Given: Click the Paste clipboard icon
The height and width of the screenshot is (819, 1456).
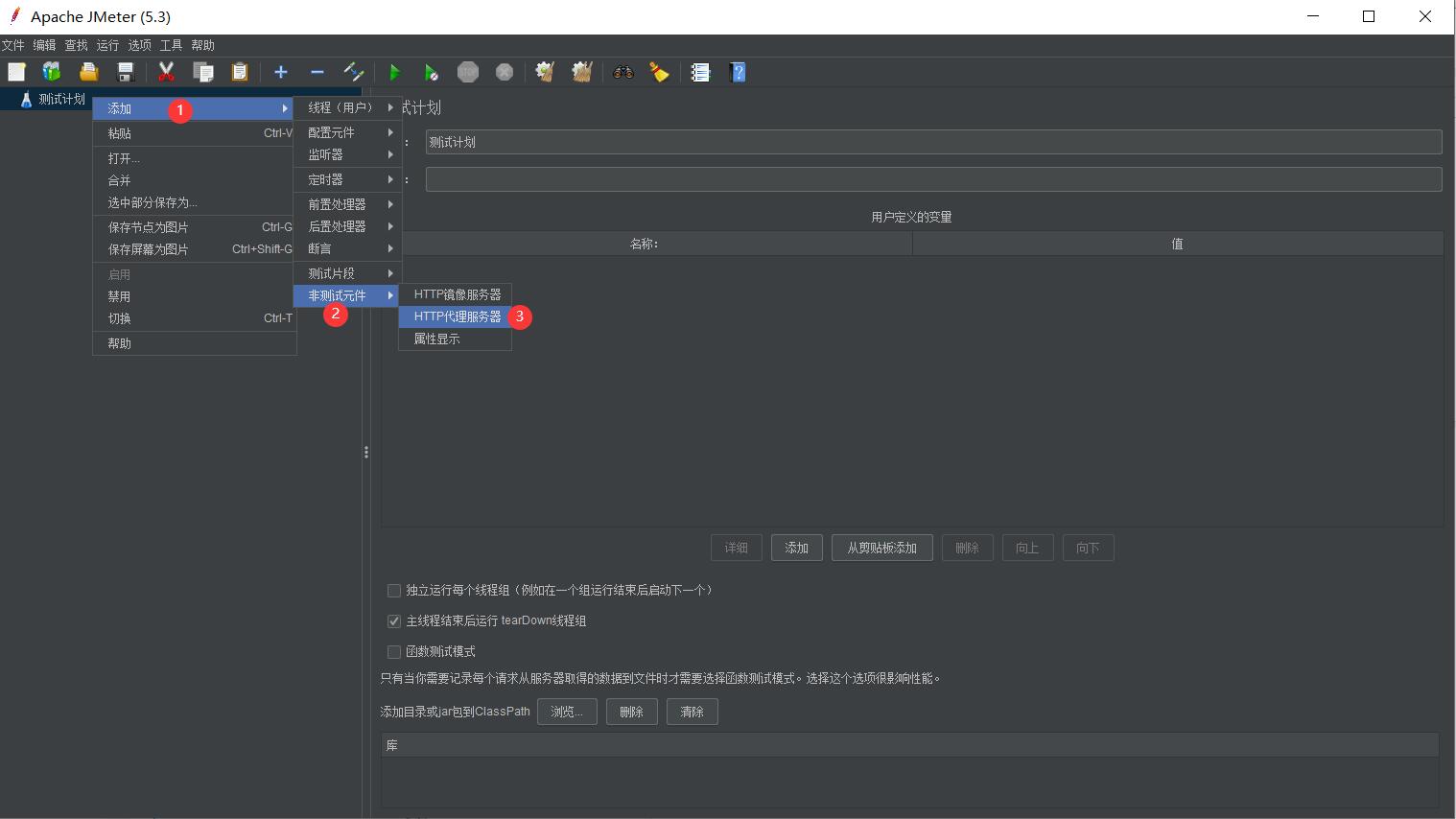Looking at the screenshot, I should 239,72.
